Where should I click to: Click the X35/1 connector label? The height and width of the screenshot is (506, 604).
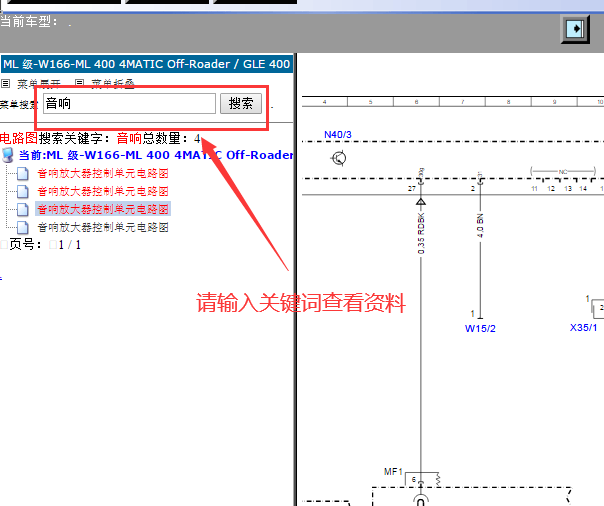pos(584,328)
